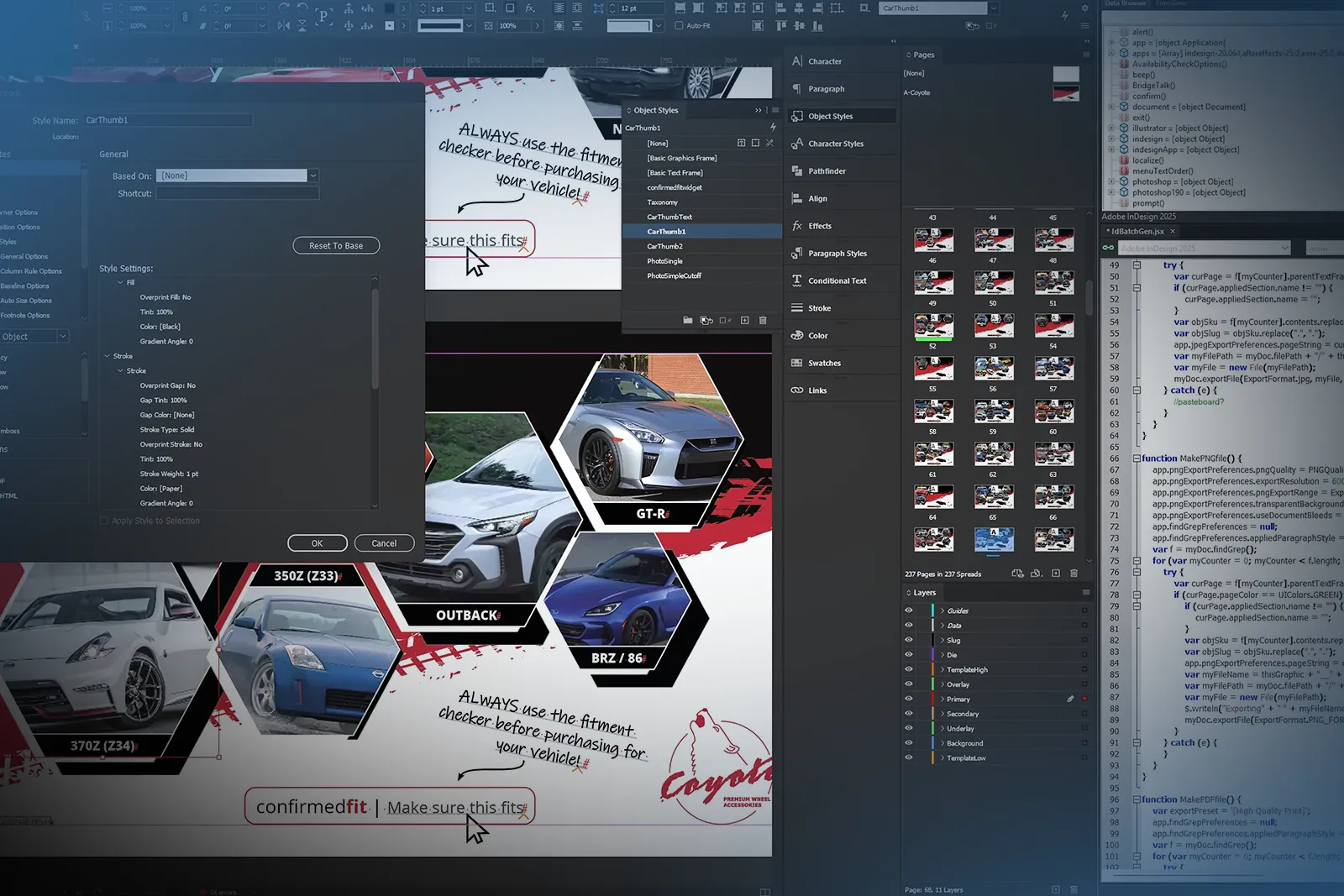Click the Reset To Base button

click(x=336, y=245)
